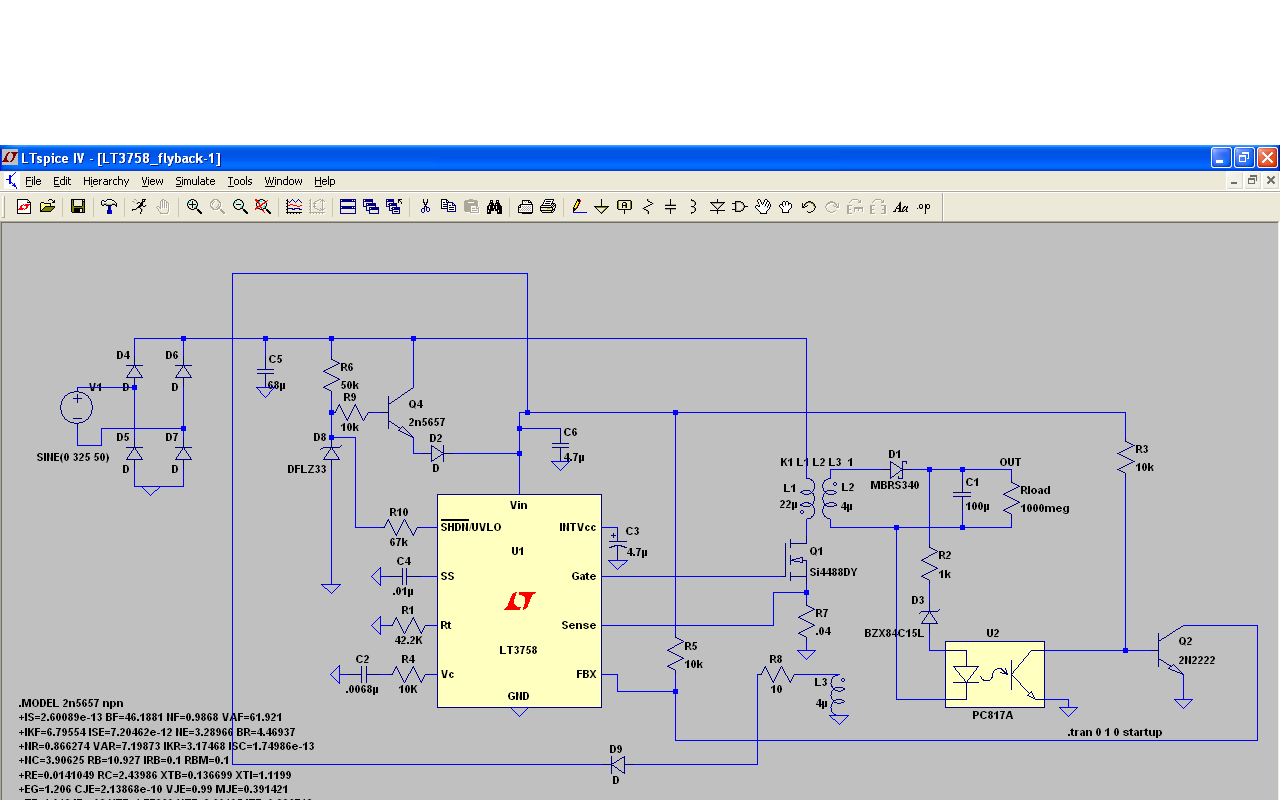Add text with the Aa tool
The height and width of the screenshot is (800, 1280).
901,207
